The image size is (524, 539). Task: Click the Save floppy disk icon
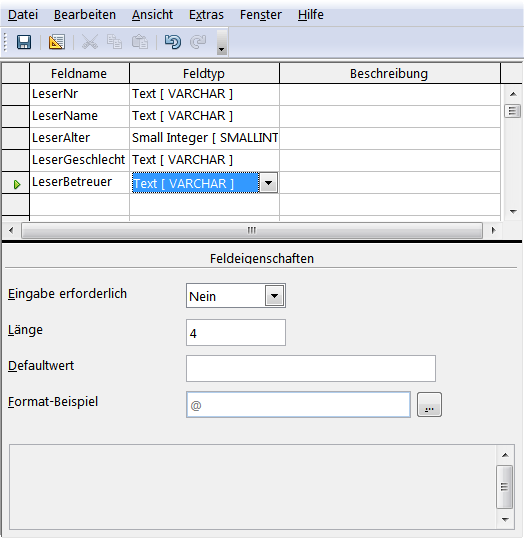(24, 42)
